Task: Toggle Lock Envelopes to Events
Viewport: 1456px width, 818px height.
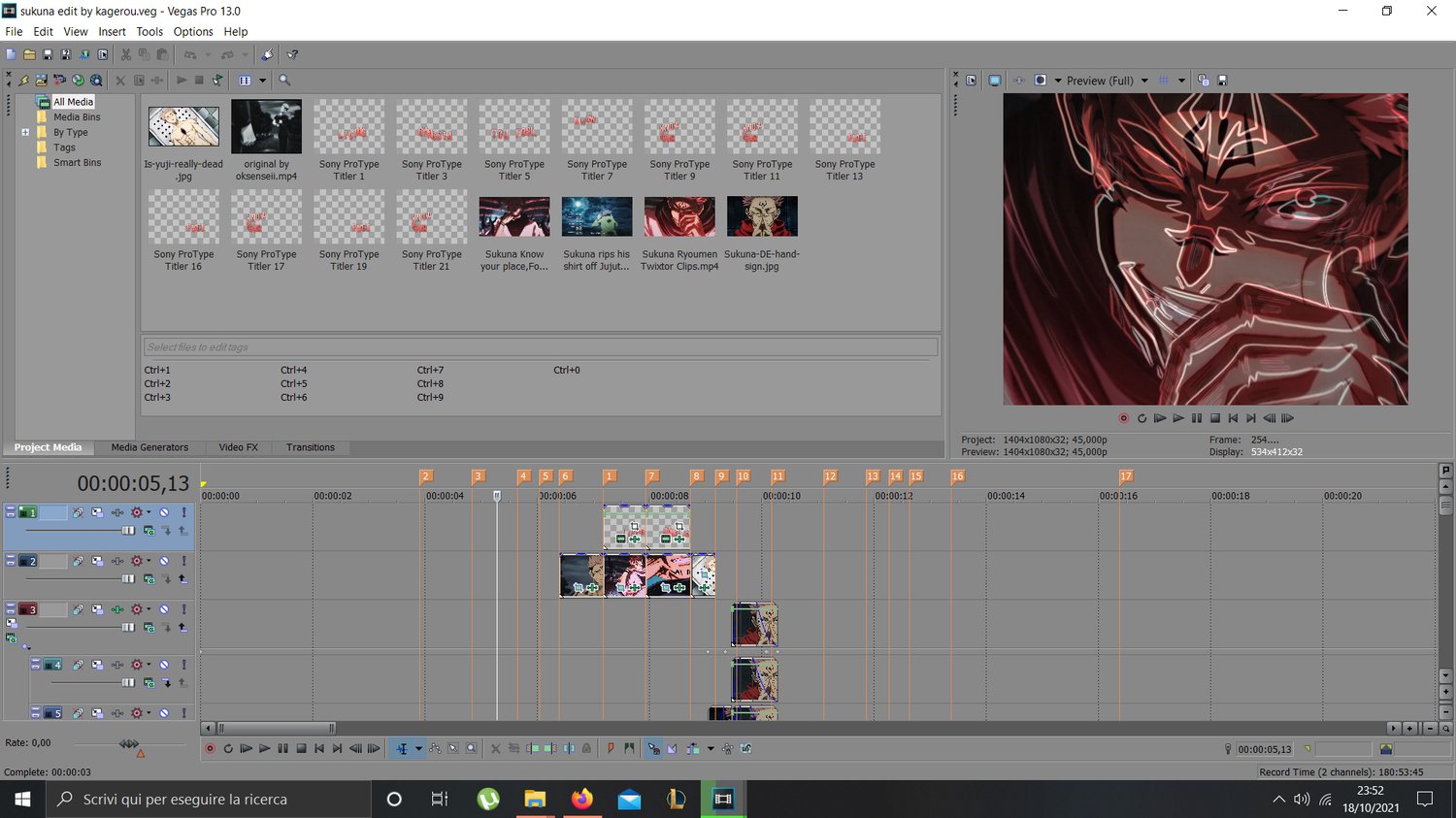Action: click(x=727, y=748)
